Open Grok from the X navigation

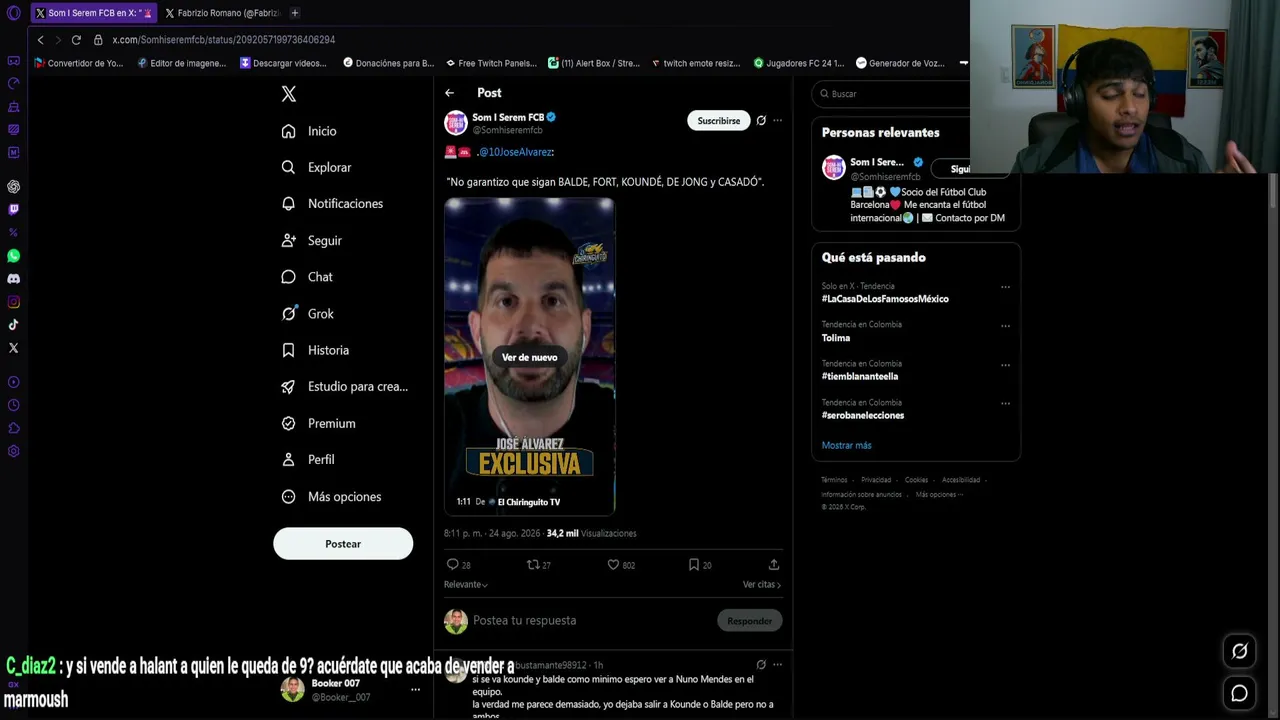[308, 314]
